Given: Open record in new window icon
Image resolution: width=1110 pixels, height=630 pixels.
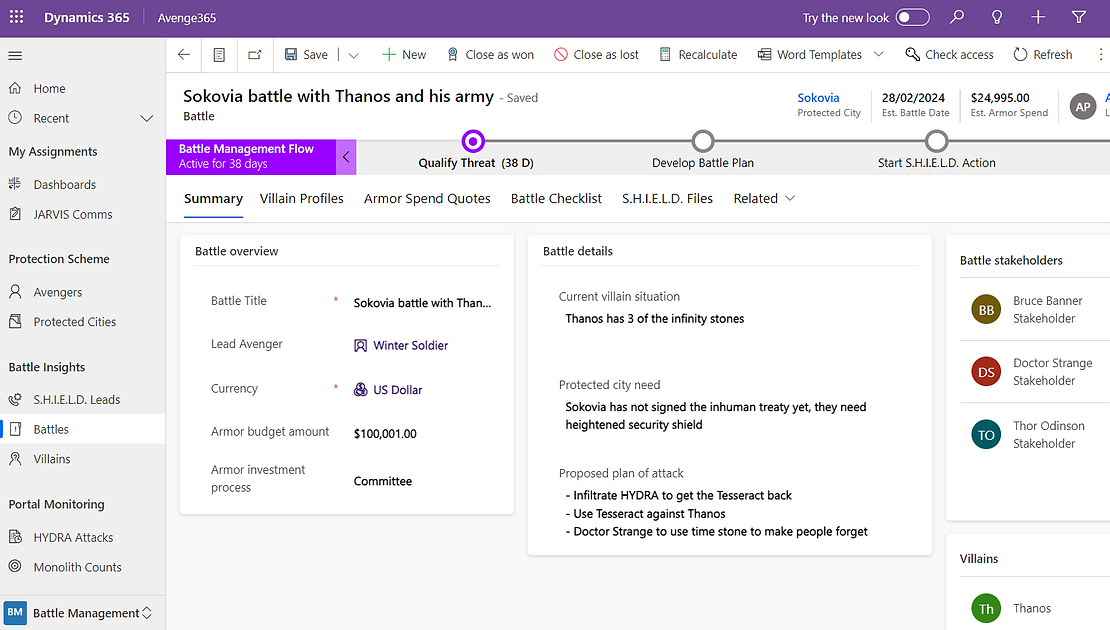Looking at the screenshot, I should point(254,55).
